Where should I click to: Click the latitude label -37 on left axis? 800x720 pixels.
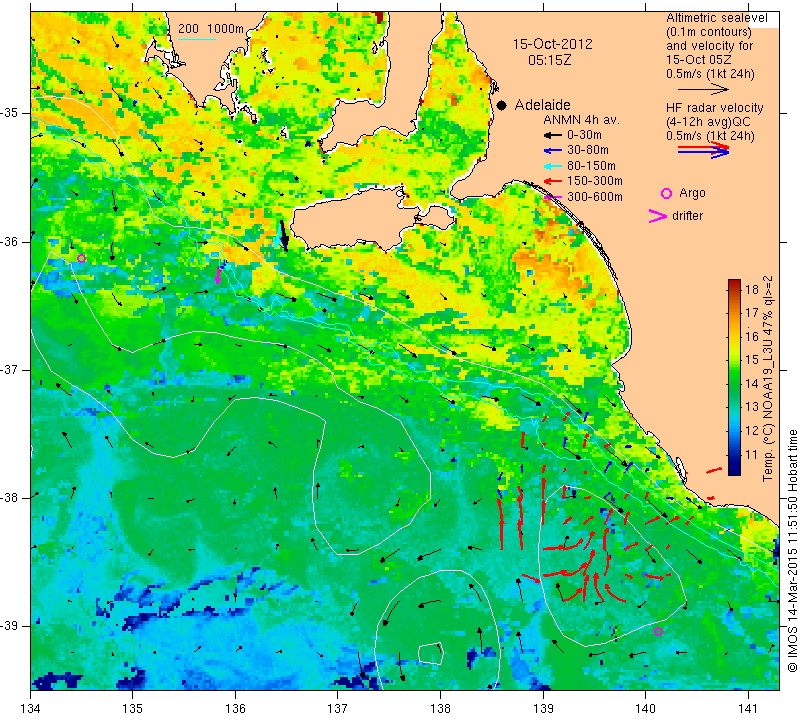tap(10, 369)
